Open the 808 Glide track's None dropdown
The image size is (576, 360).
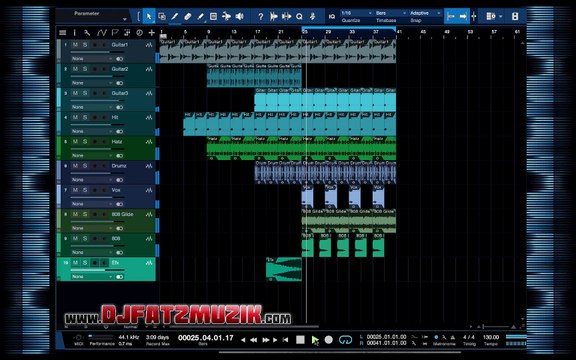point(92,228)
